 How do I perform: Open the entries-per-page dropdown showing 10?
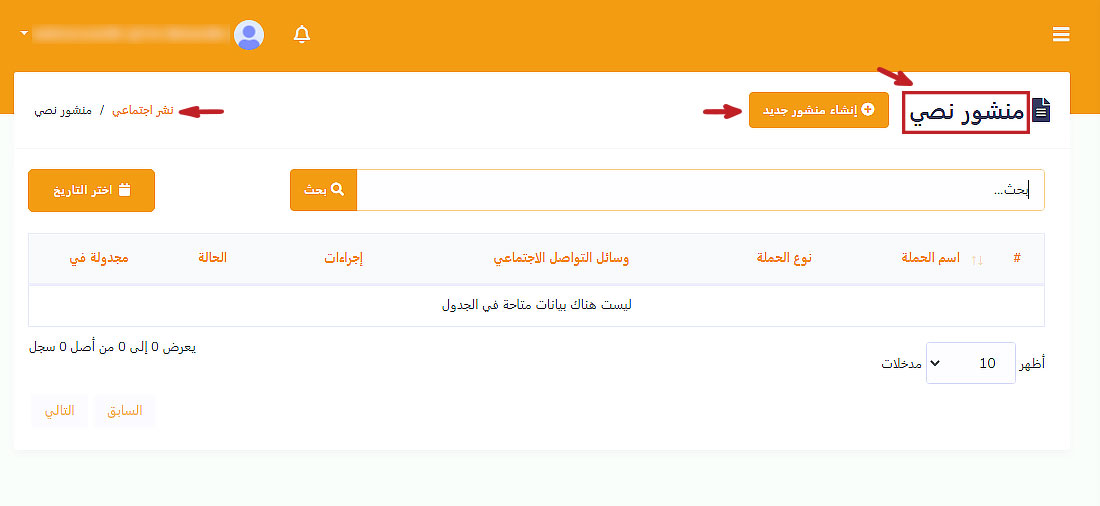(x=970, y=363)
